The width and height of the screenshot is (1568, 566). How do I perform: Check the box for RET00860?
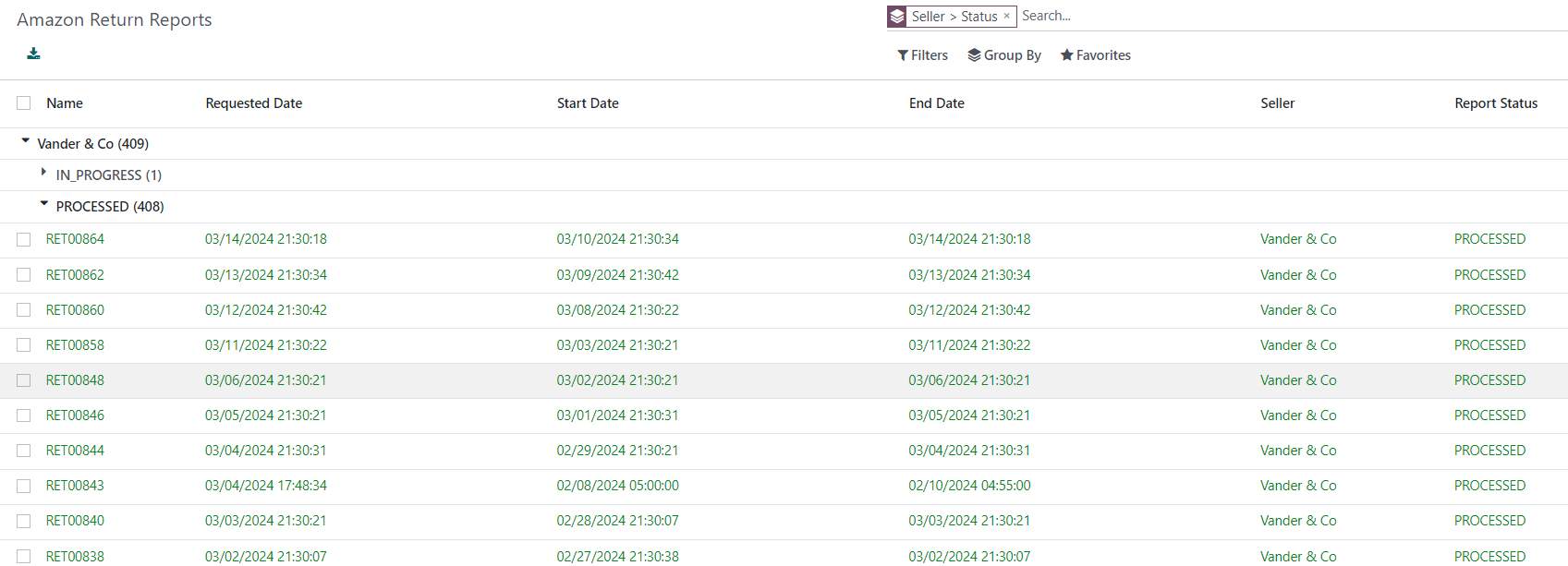[x=24, y=310]
